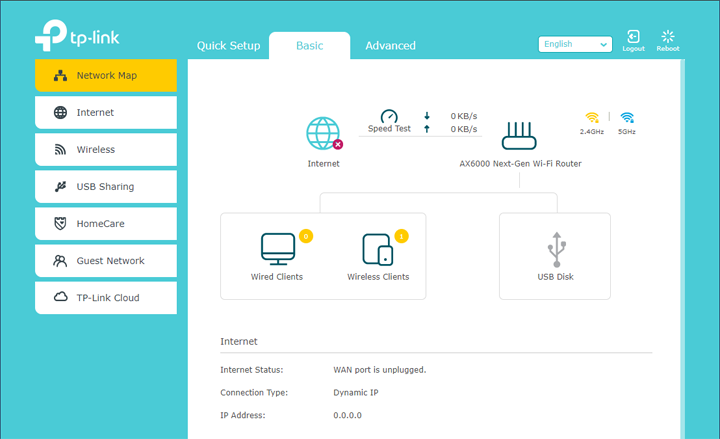Open the English language dropdown

click(x=575, y=45)
